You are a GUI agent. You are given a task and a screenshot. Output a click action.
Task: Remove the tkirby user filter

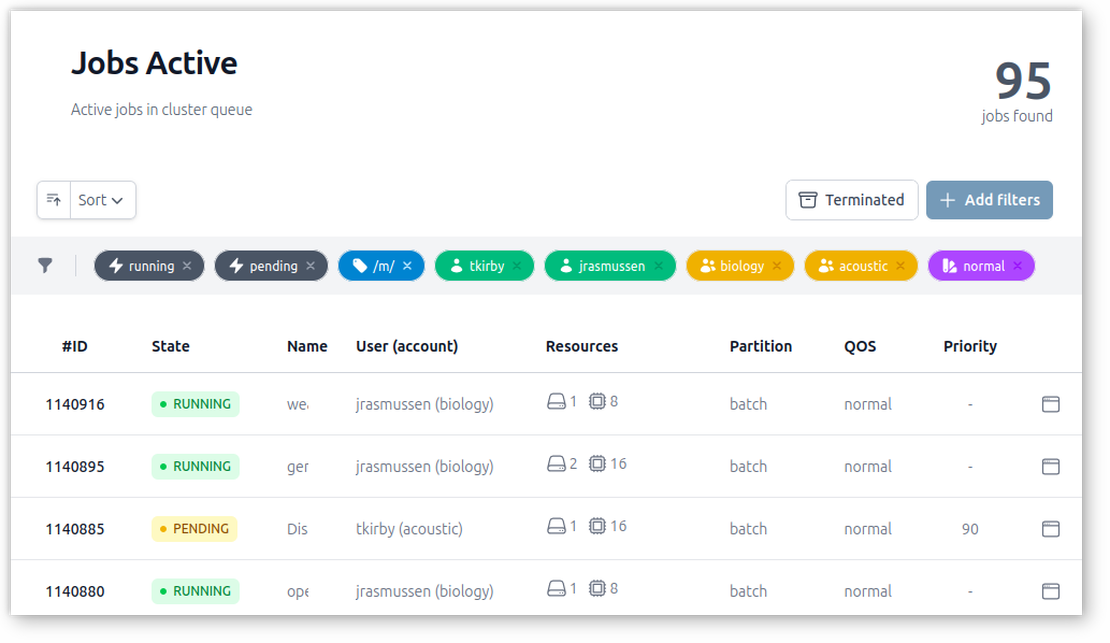[x=517, y=266]
